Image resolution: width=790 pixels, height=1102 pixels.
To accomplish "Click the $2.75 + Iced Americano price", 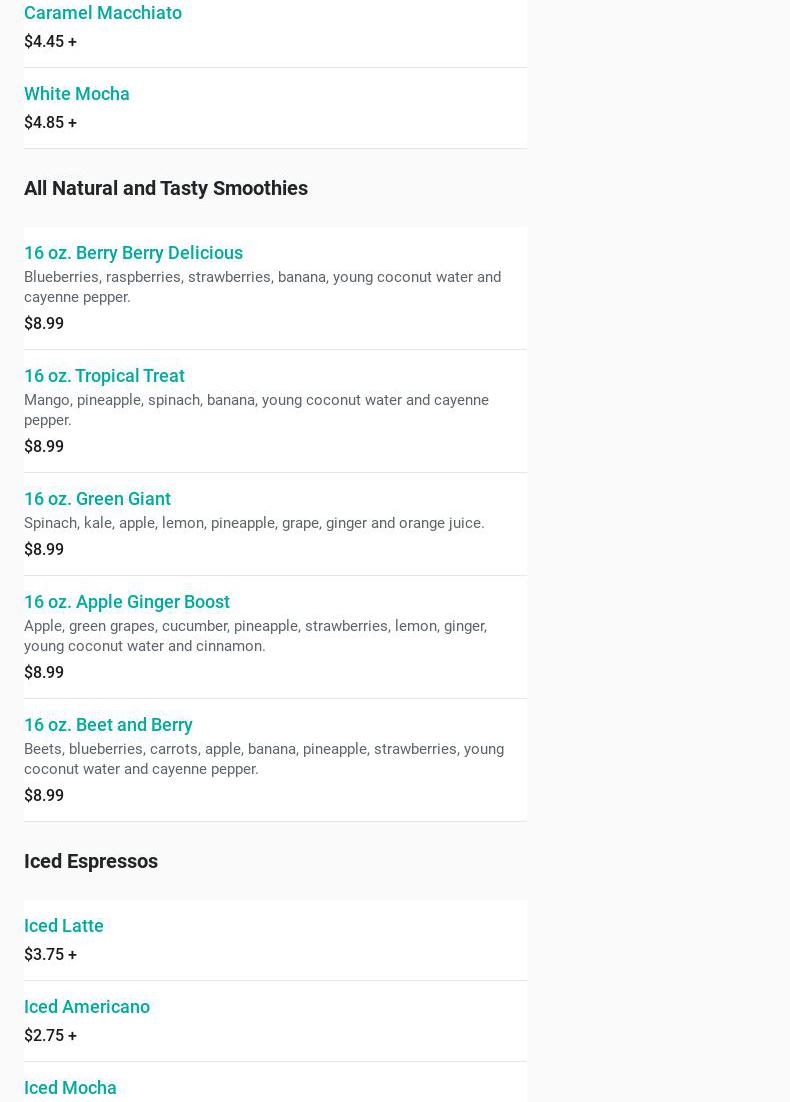I will [50, 1036].
